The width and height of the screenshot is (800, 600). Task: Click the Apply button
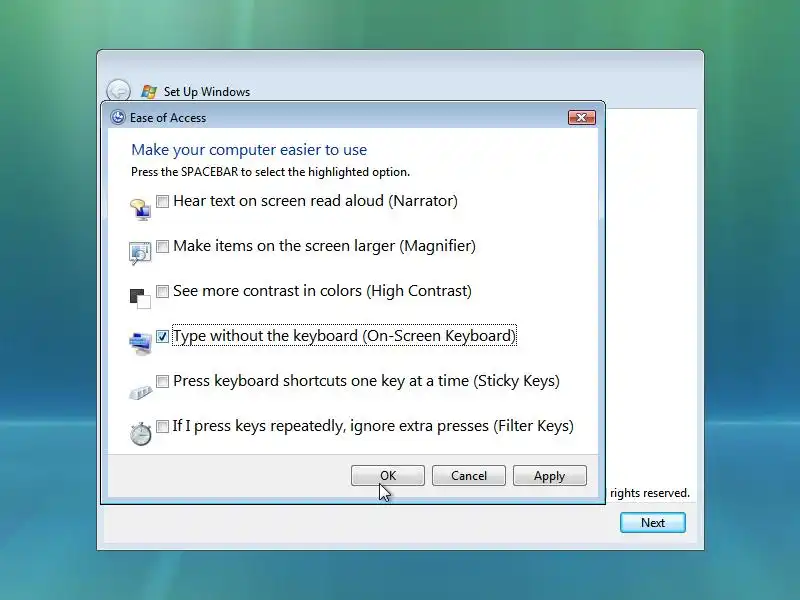click(x=549, y=476)
